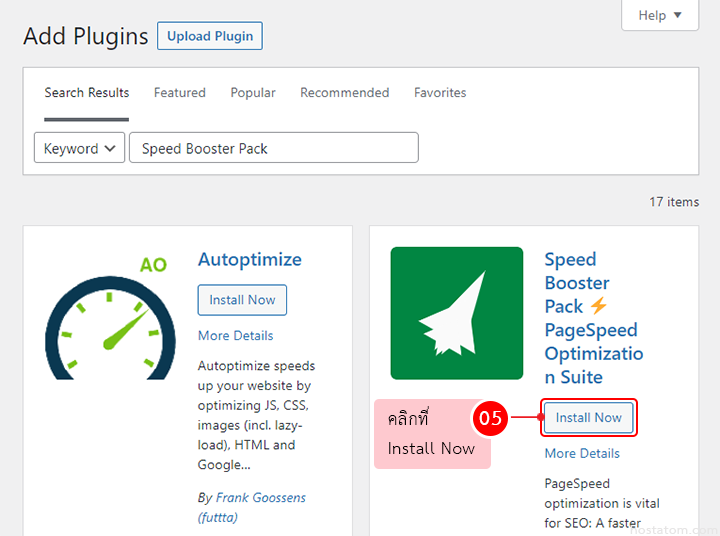Click the Upload Plugin button

click(210, 36)
